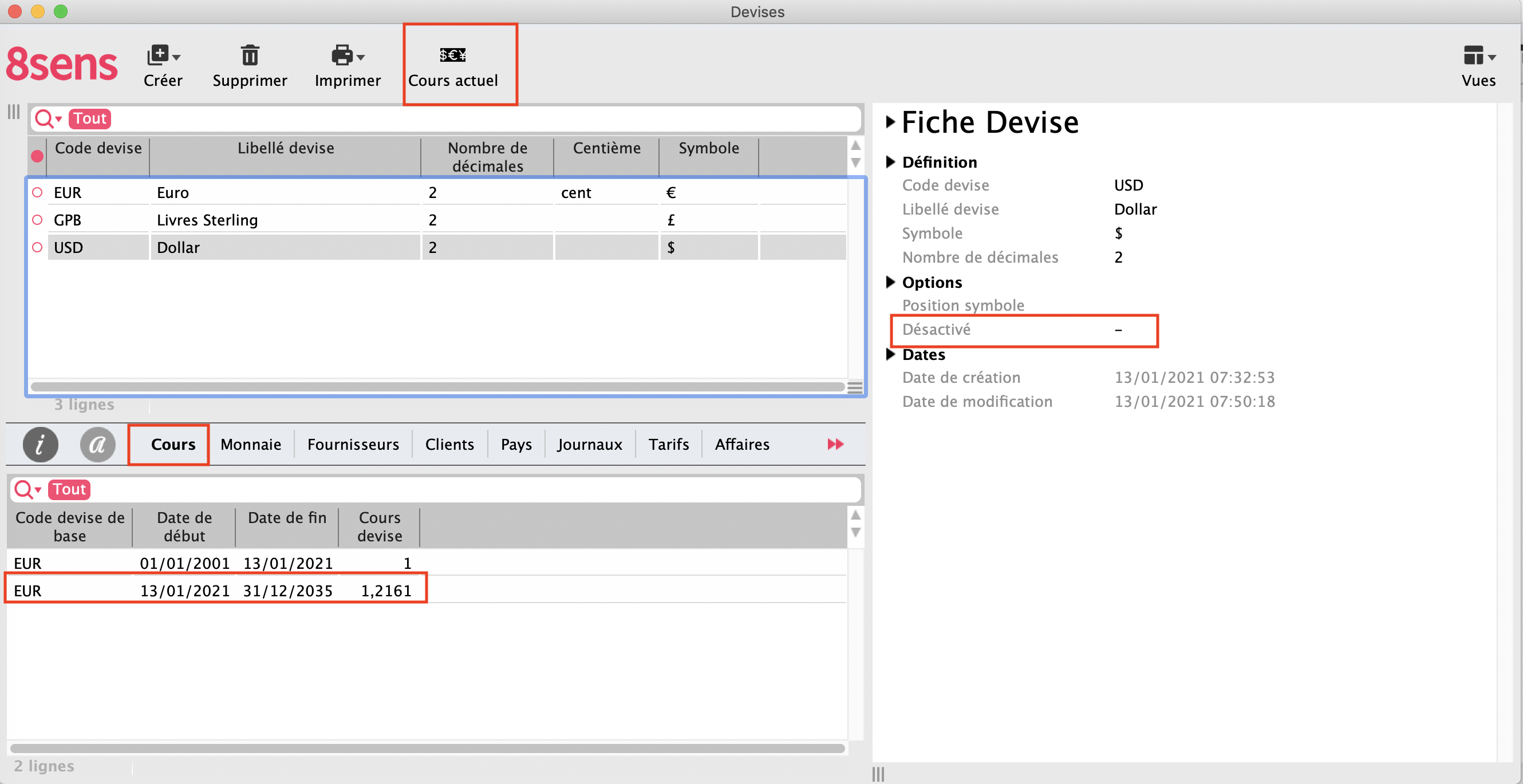Screen dimensions: 1523x784
Task: Open the Créer dropdown arrow
Action: (176, 57)
